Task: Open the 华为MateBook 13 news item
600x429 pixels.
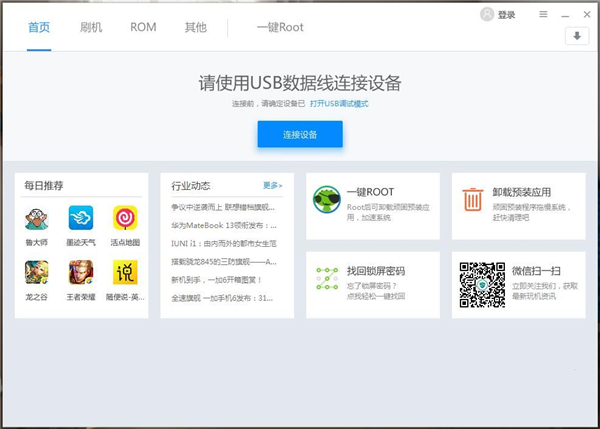Action: [x=224, y=225]
